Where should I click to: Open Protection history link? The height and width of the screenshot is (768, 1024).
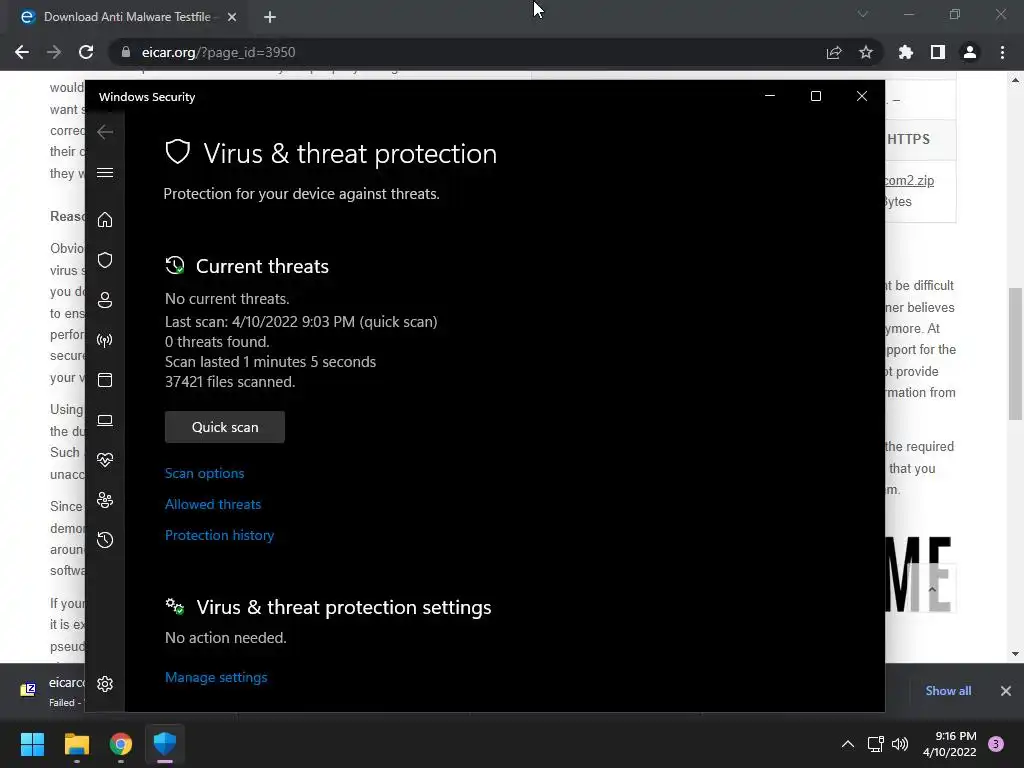click(219, 536)
